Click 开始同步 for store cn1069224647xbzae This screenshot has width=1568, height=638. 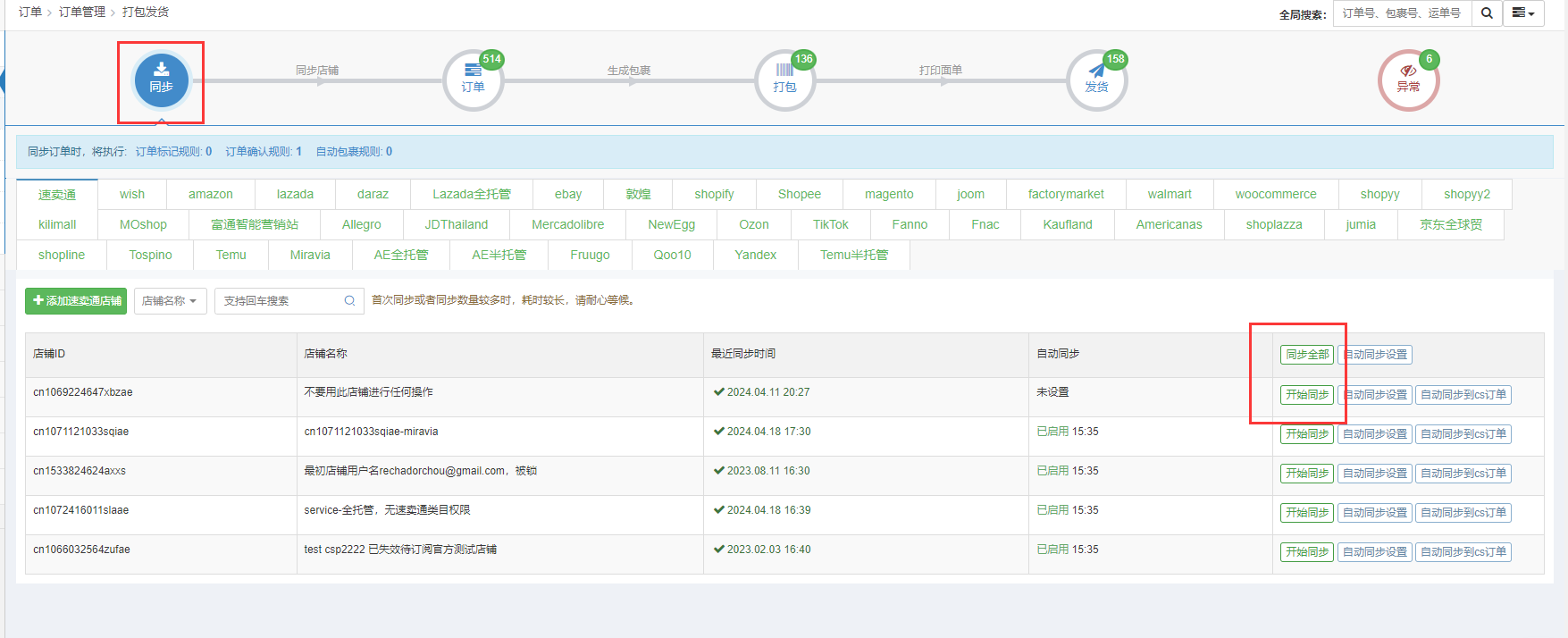coord(1307,395)
